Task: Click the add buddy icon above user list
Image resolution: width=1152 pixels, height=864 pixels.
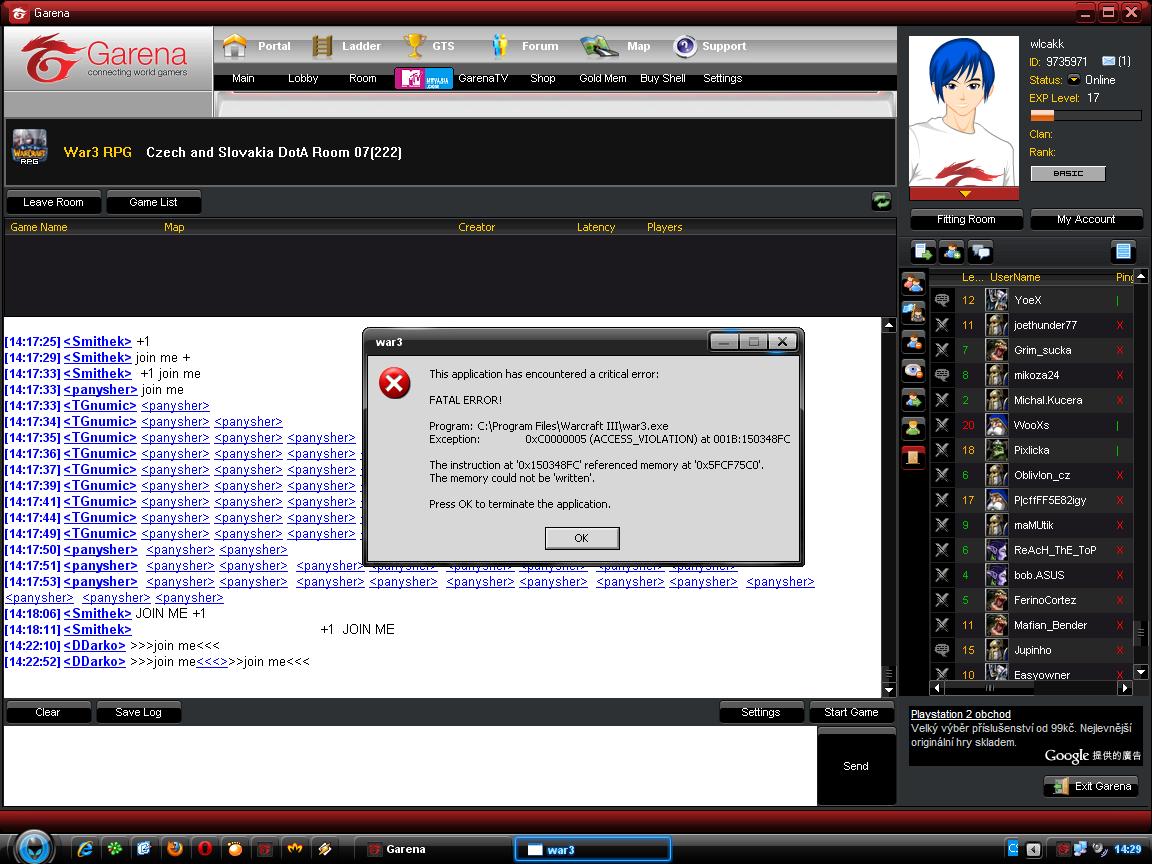Action: (x=952, y=252)
